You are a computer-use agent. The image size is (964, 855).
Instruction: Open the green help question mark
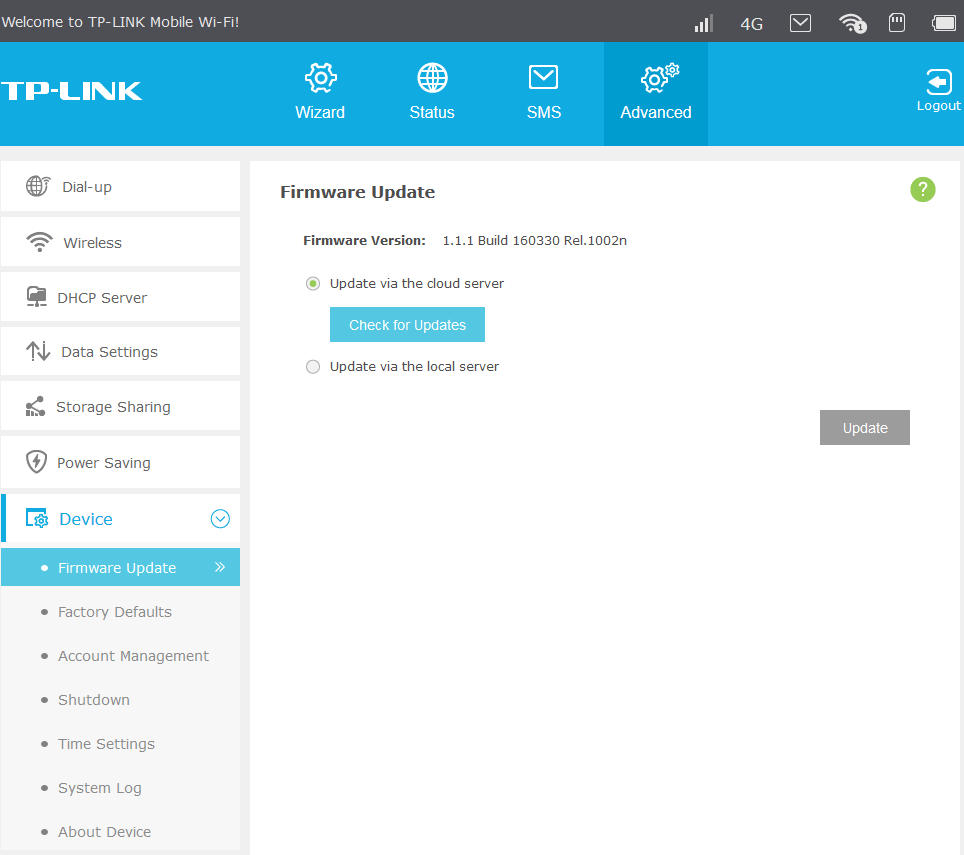pyautogui.click(x=922, y=189)
